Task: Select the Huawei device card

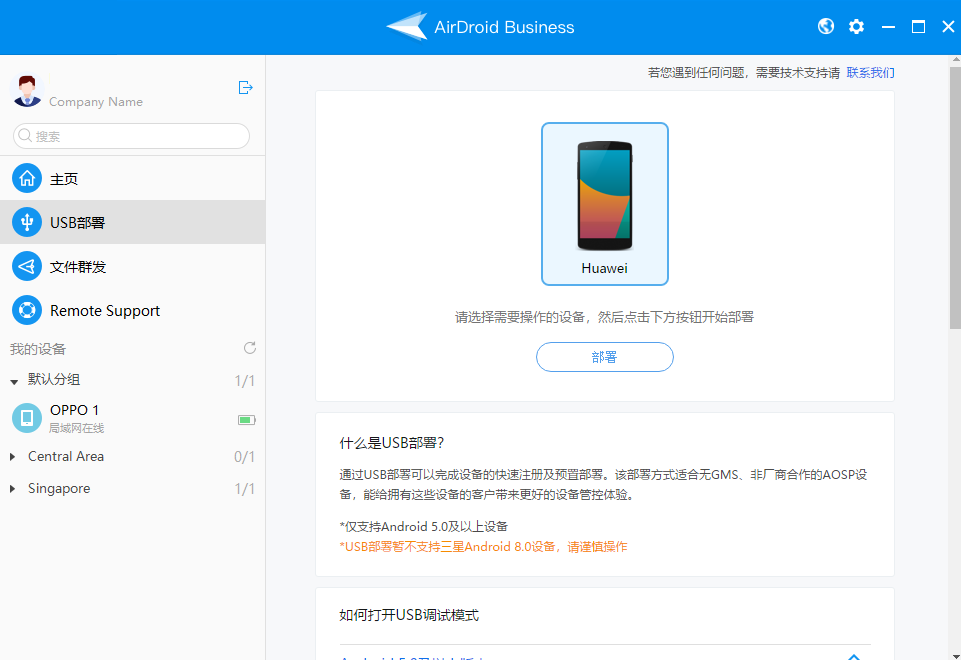Action: pyautogui.click(x=604, y=204)
